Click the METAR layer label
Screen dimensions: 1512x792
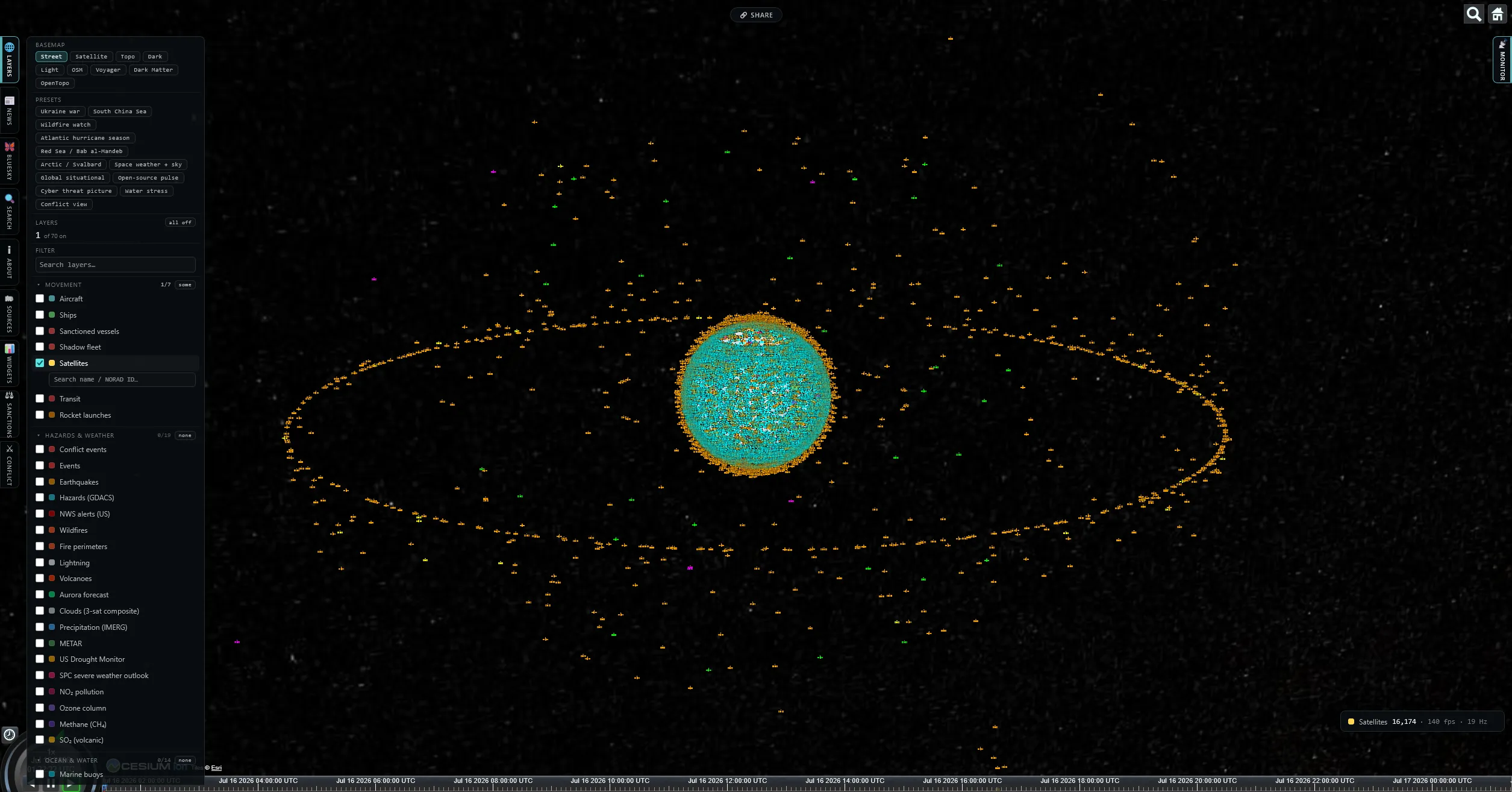click(x=70, y=643)
